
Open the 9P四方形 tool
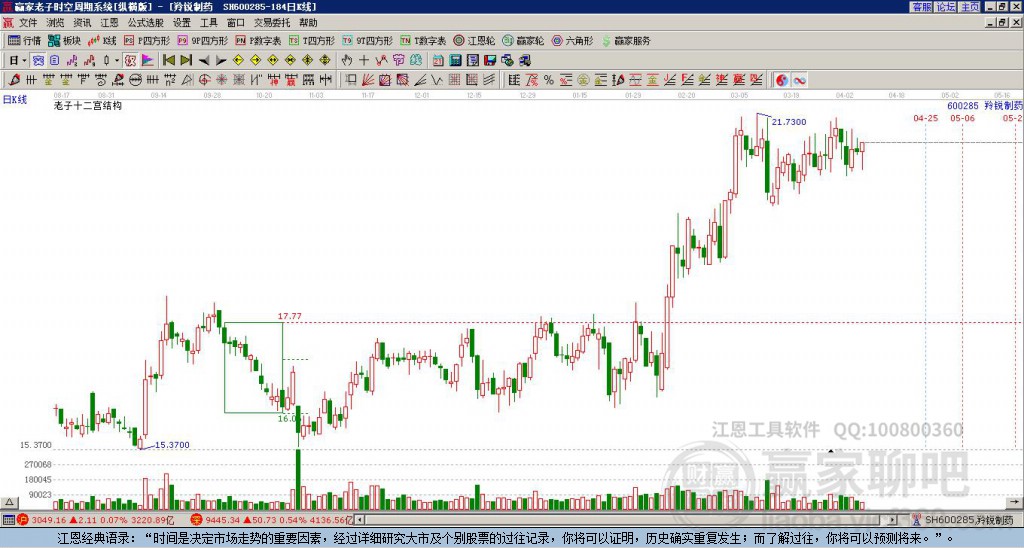click(203, 40)
